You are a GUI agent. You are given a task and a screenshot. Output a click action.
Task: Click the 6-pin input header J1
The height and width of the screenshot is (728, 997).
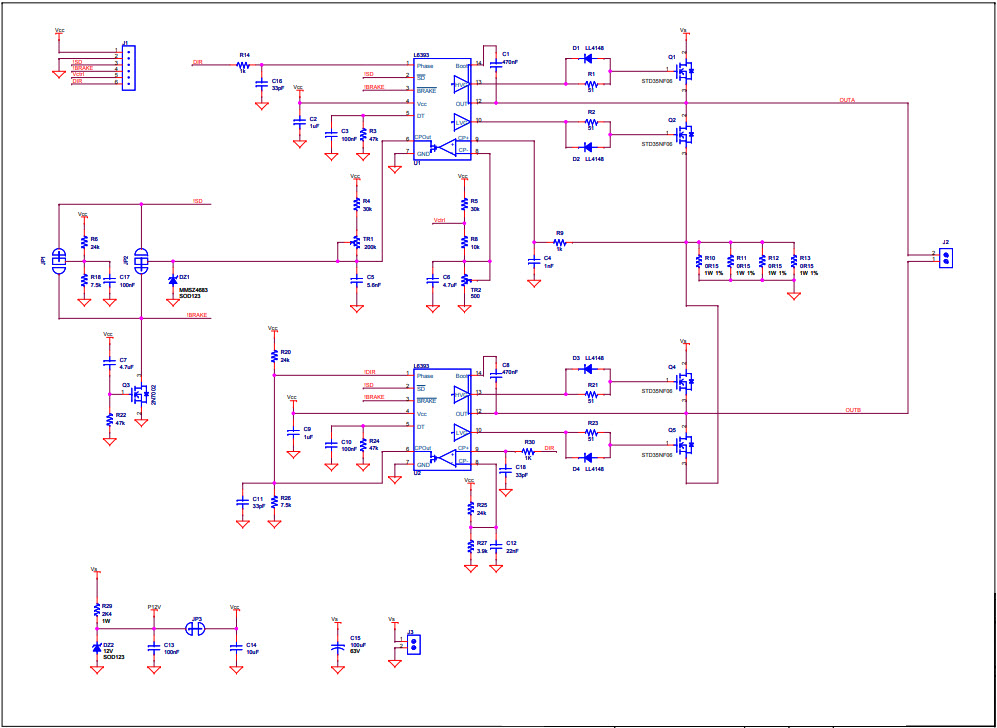click(x=130, y=70)
